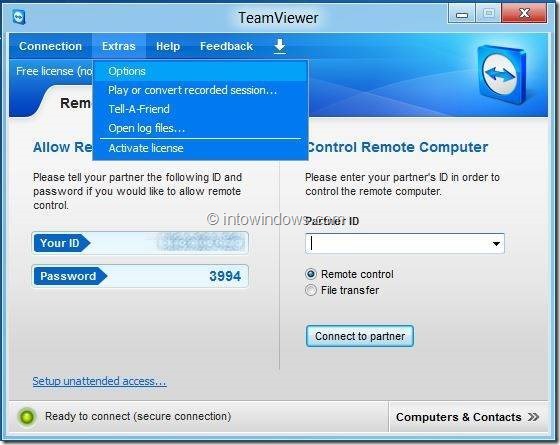Click Ready to connect status text
The image size is (560, 445).
[x=138, y=416]
